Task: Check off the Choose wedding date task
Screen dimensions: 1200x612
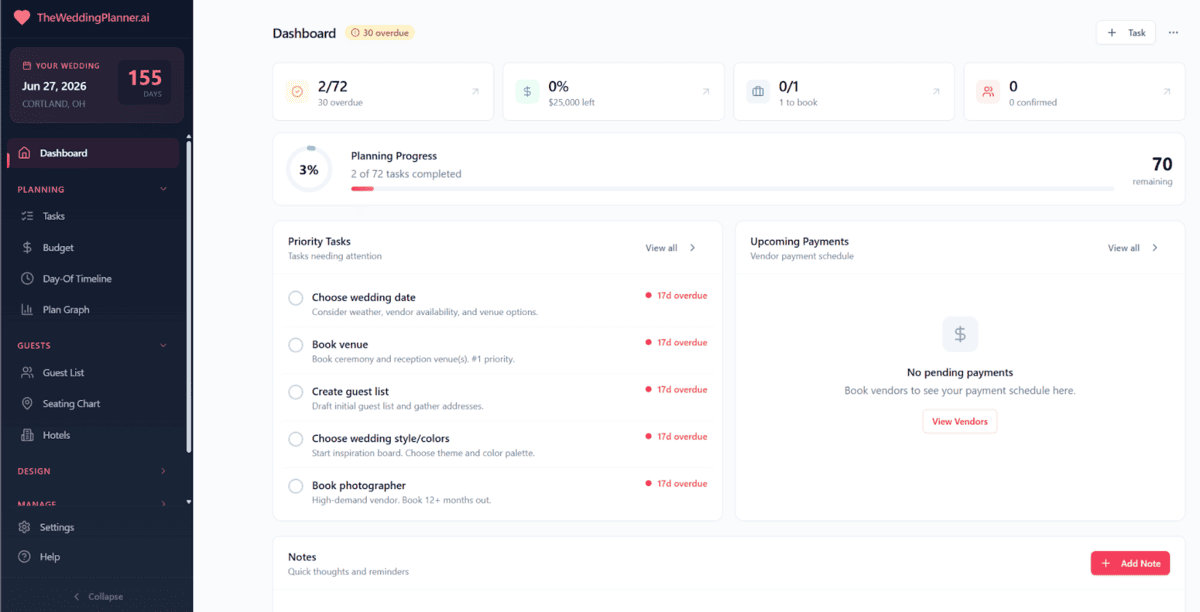Action: (x=295, y=297)
